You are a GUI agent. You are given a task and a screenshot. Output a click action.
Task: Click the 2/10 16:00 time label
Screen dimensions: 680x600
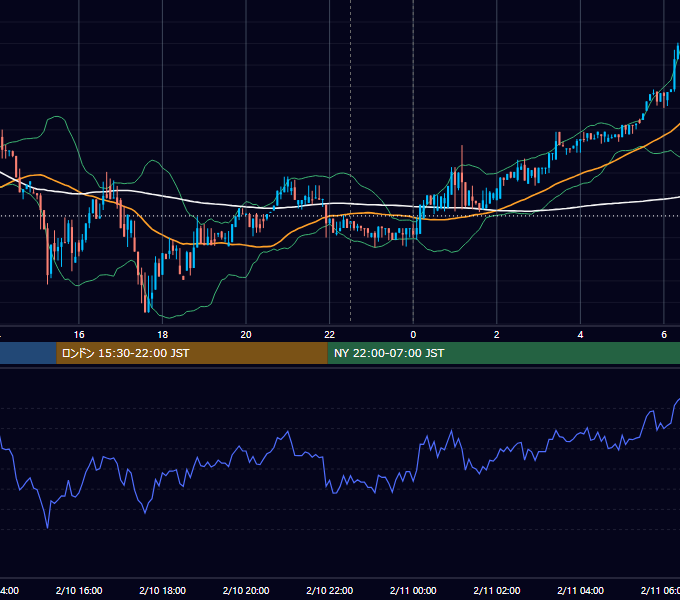tap(79, 590)
